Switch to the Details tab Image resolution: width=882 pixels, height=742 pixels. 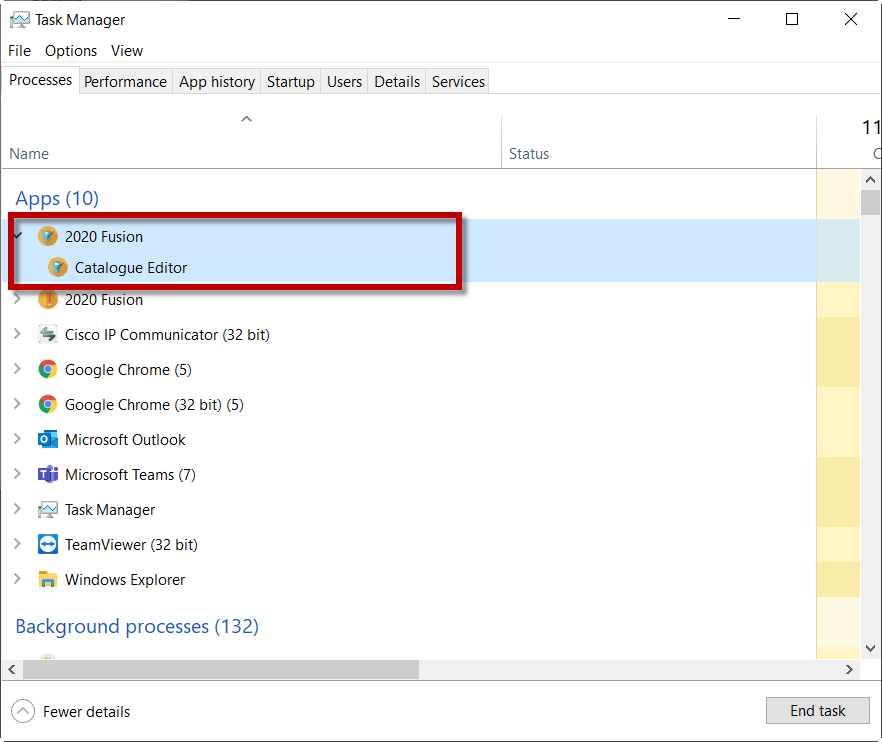397,82
